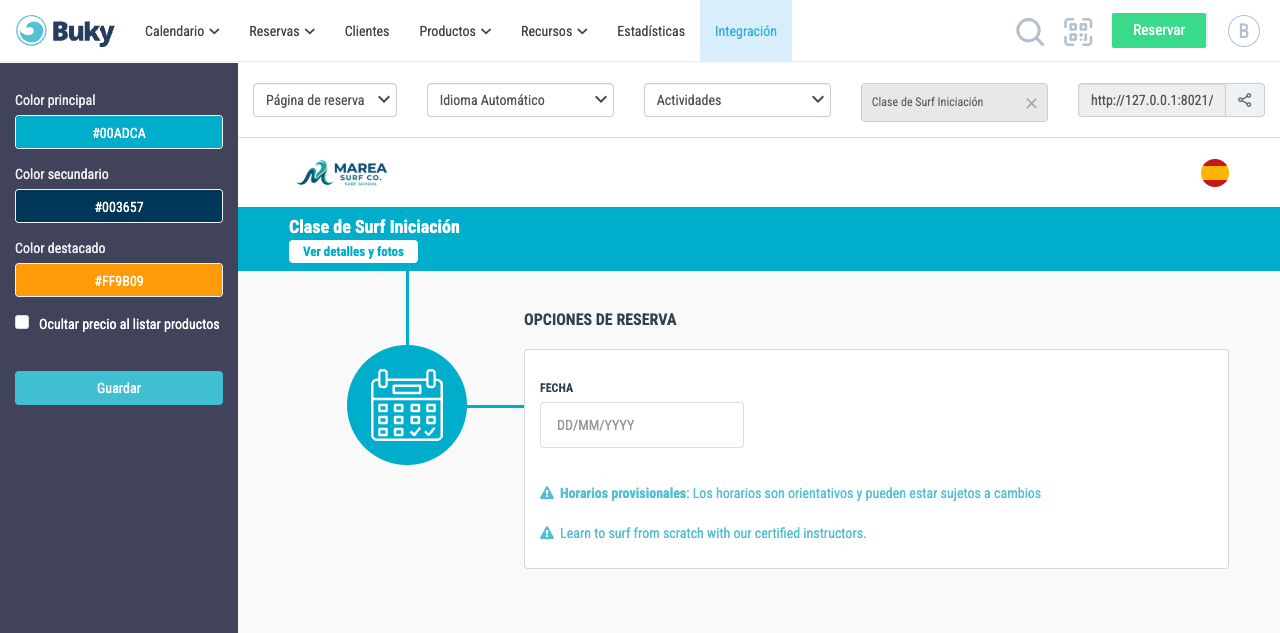Open the Productos menu
Image resolution: width=1280 pixels, height=633 pixels.
click(455, 31)
